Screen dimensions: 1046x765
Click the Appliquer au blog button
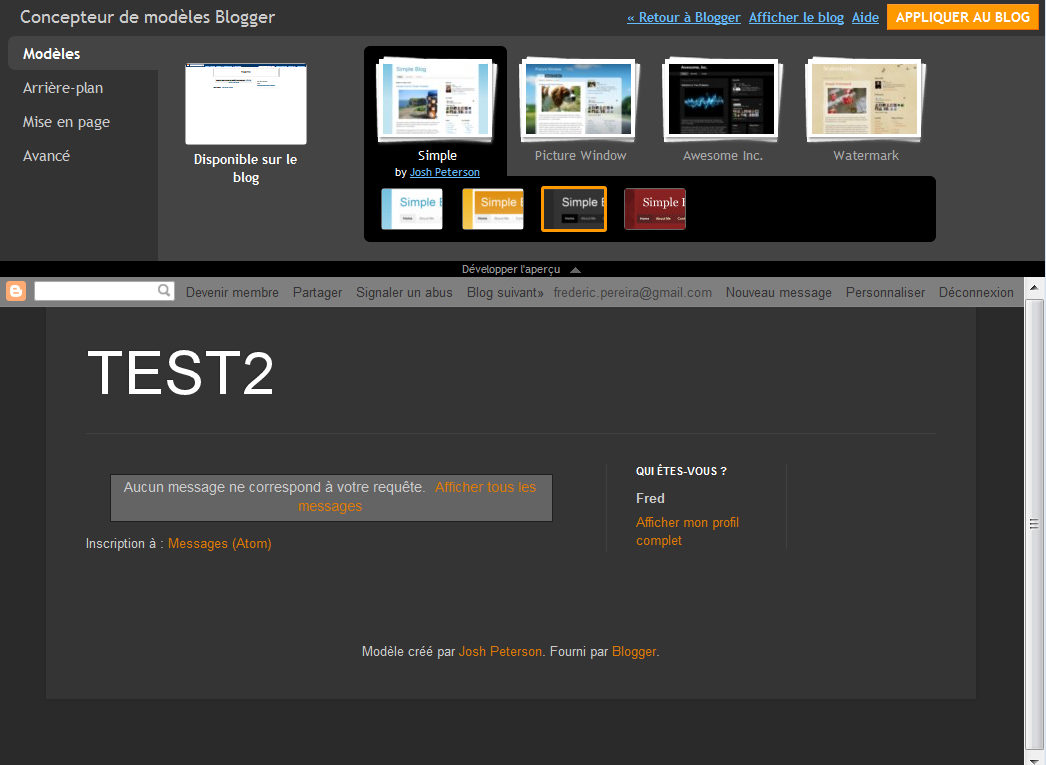pyautogui.click(x=963, y=17)
